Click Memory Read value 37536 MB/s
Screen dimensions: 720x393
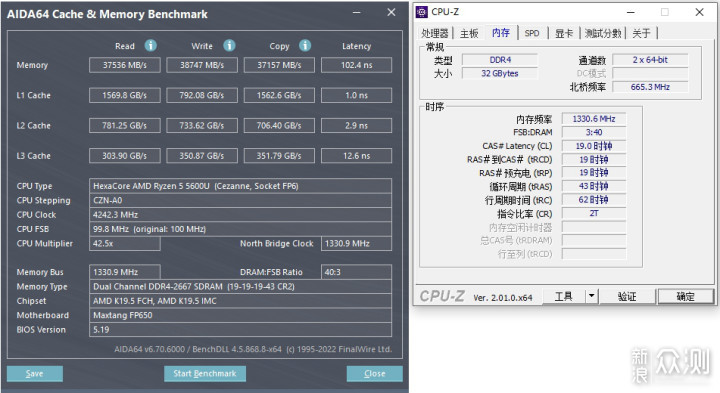[125, 65]
